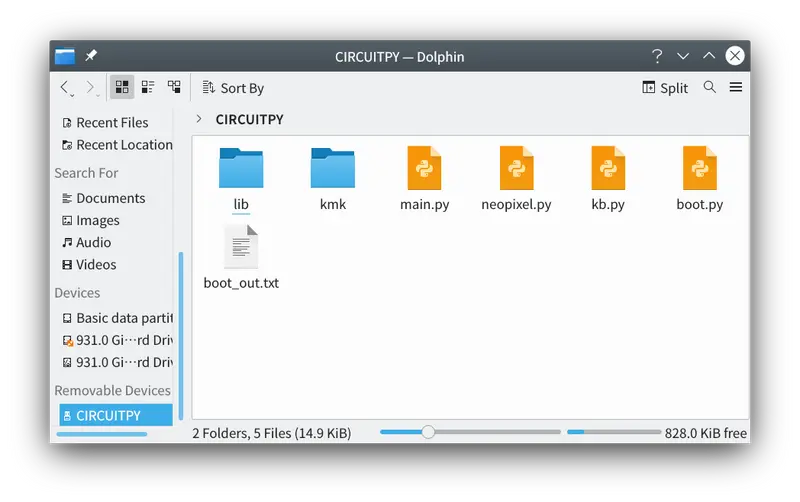This screenshot has height=502, width=800.
Task: Search for Videos in sidebar
Action: click(x=89, y=264)
